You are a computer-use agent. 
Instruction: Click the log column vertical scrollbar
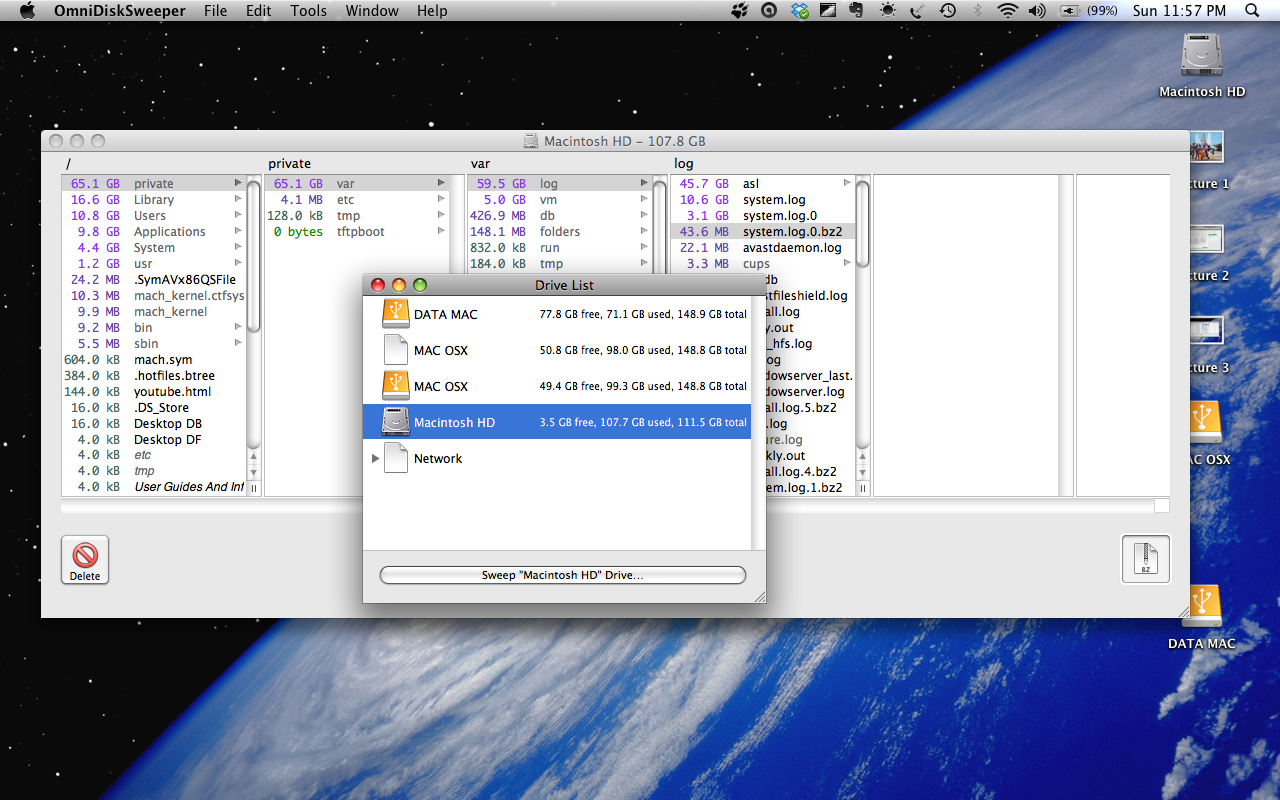coord(863,335)
